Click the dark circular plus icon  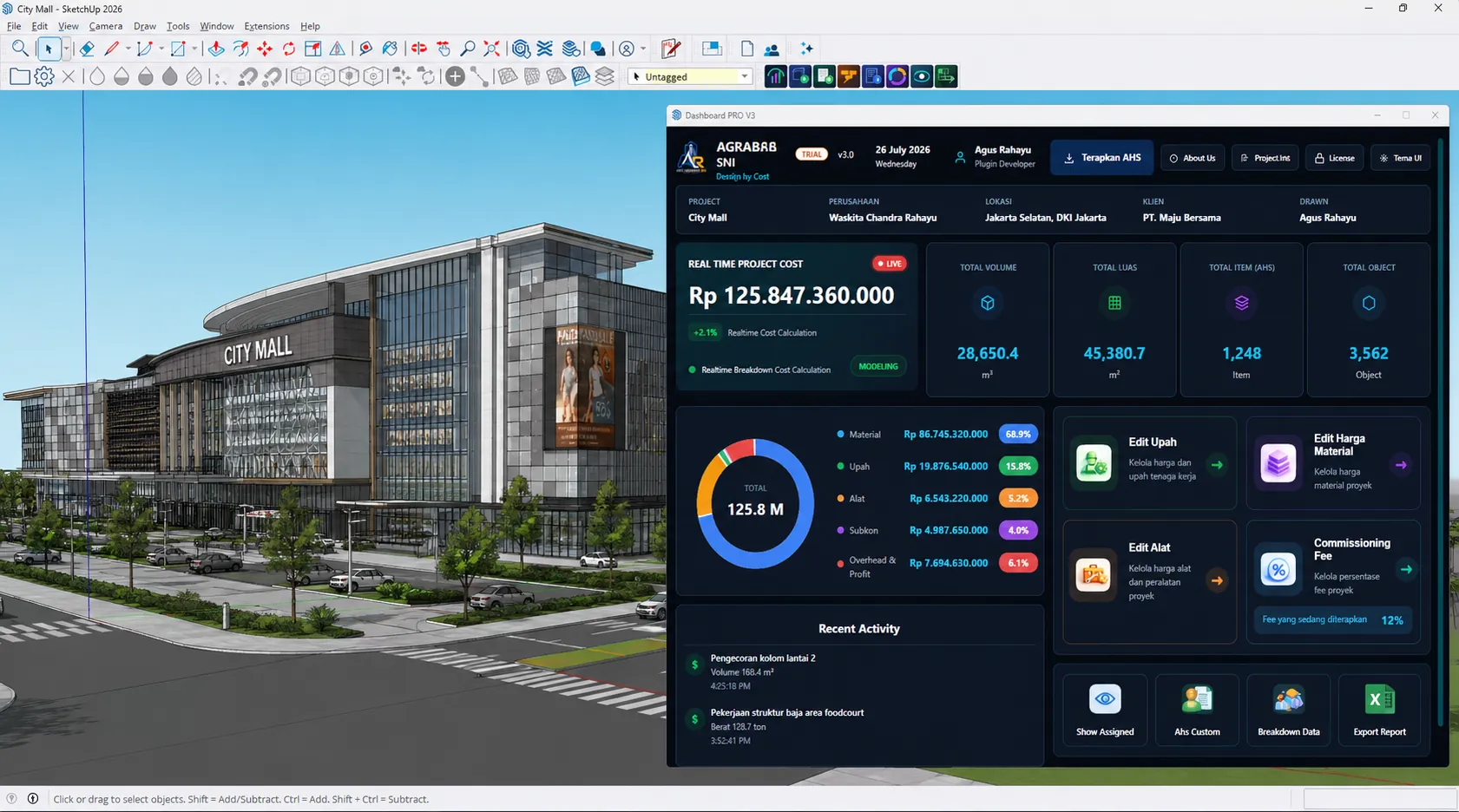(x=455, y=76)
